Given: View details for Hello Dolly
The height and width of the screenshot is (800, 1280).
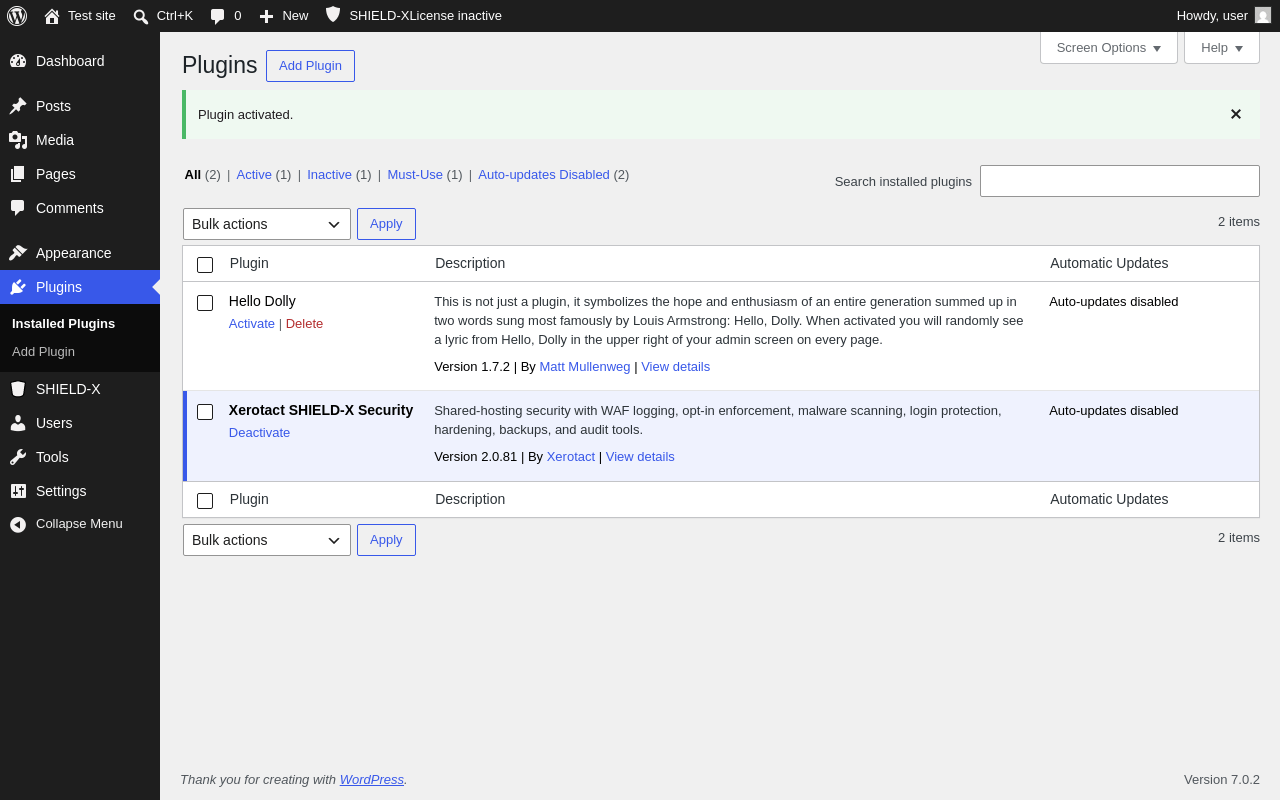Looking at the screenshot, I should [x=676, y=366].
